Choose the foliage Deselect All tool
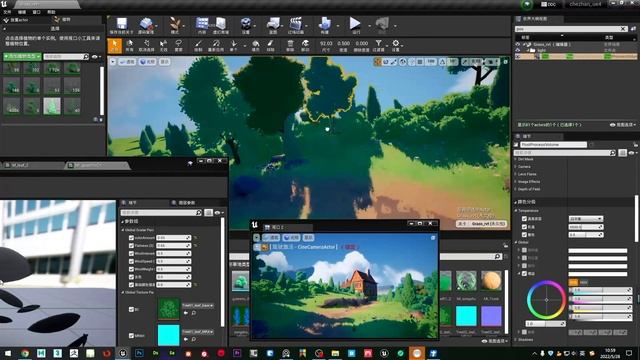Screen dimensions: 640x360 (x=146, y=45)
